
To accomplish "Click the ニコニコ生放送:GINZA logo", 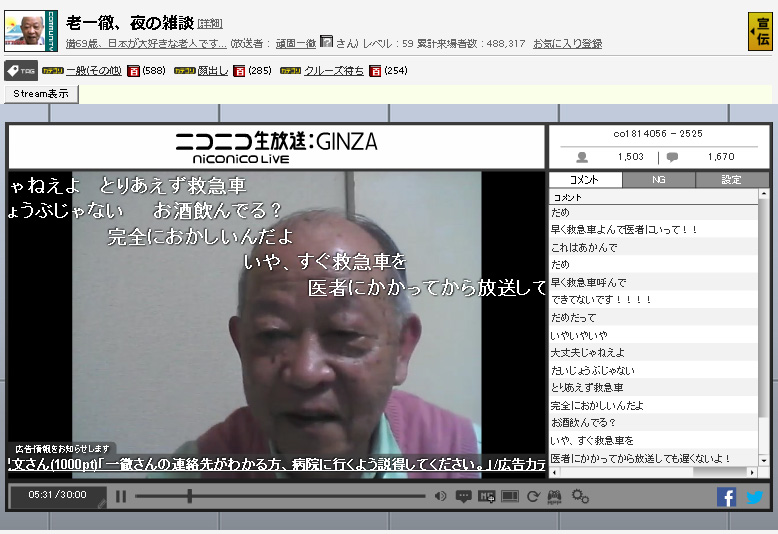I will (276, 147).
